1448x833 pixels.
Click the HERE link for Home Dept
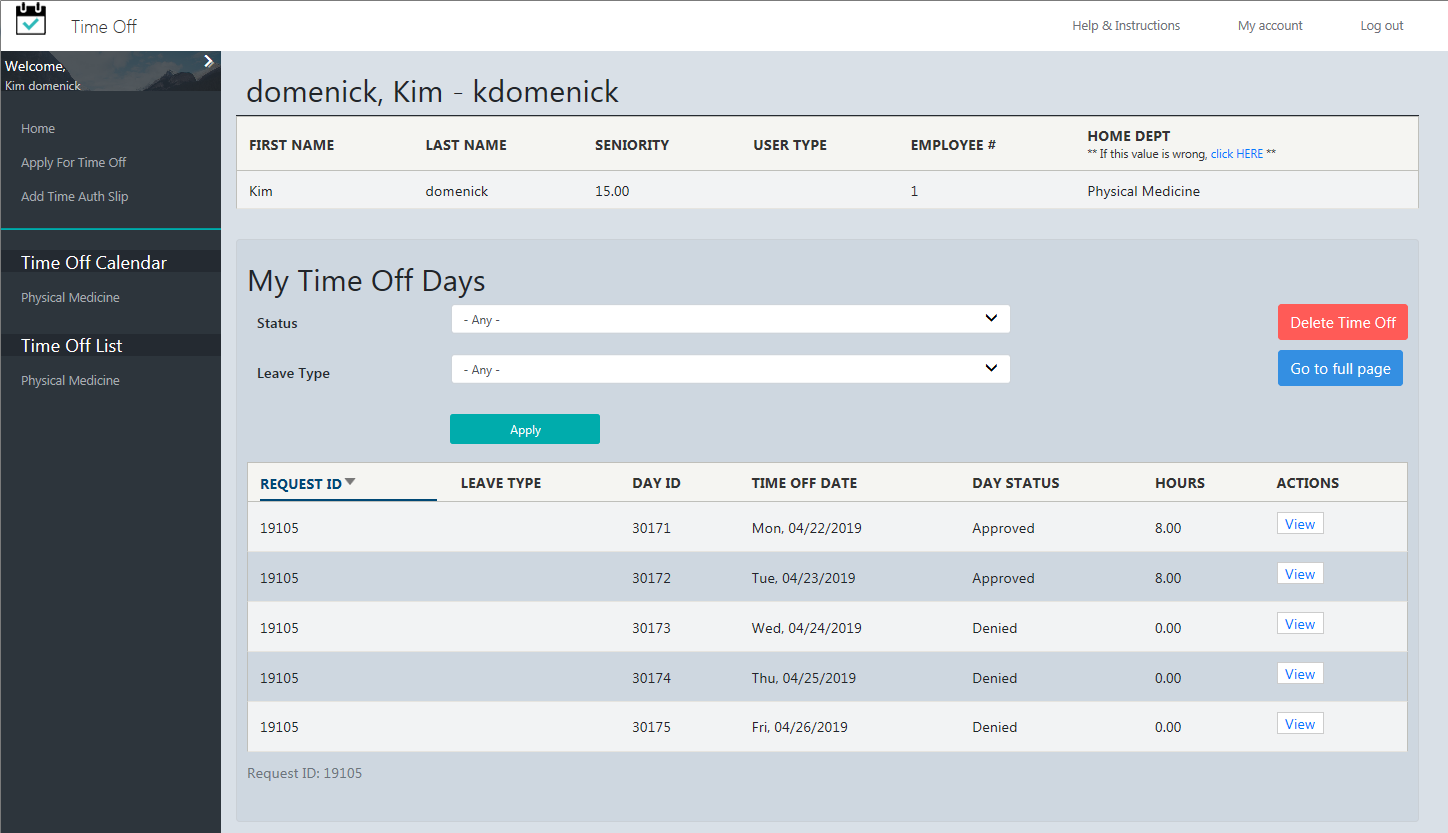(1236, 153)
